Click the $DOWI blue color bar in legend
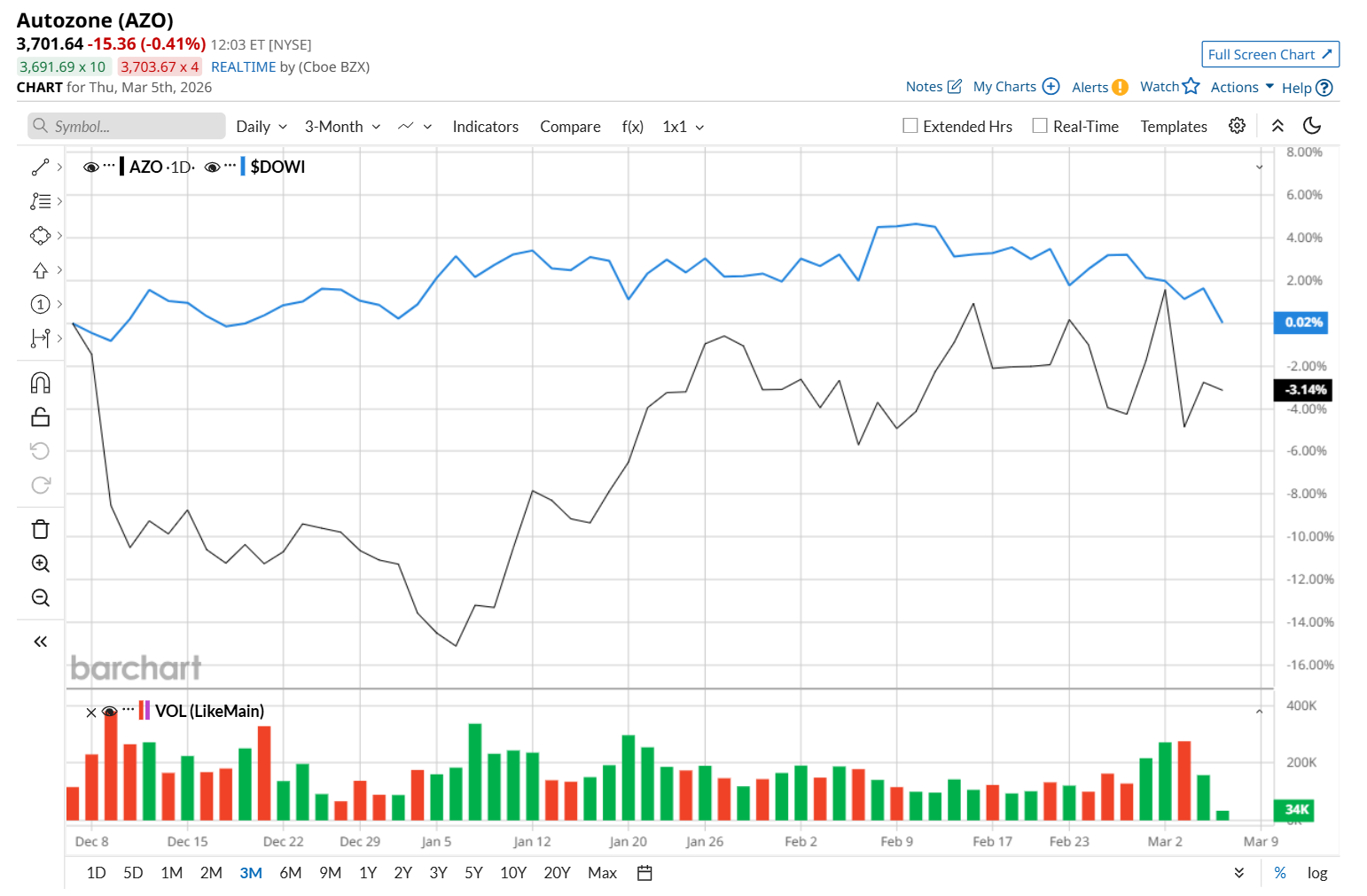 (x=243, y=167)
